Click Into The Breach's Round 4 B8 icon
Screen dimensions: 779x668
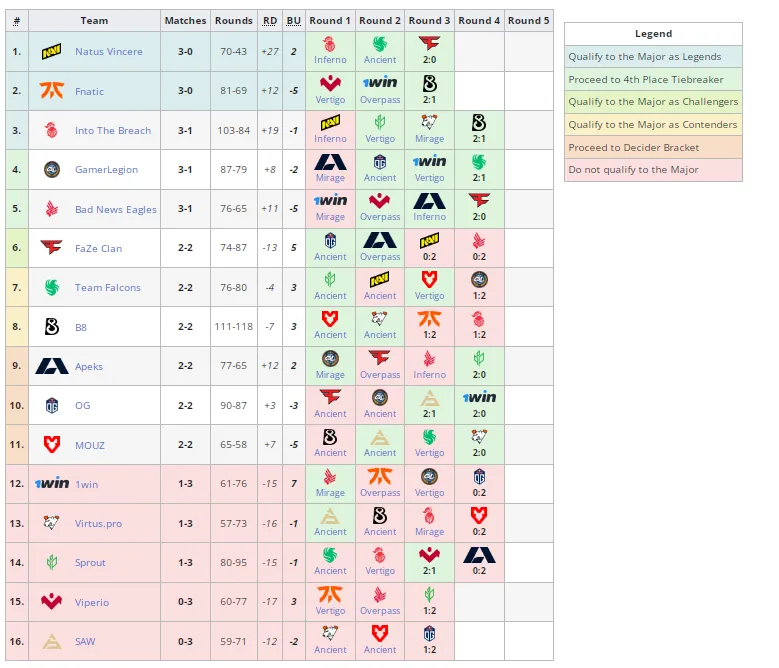click(479, 122)
